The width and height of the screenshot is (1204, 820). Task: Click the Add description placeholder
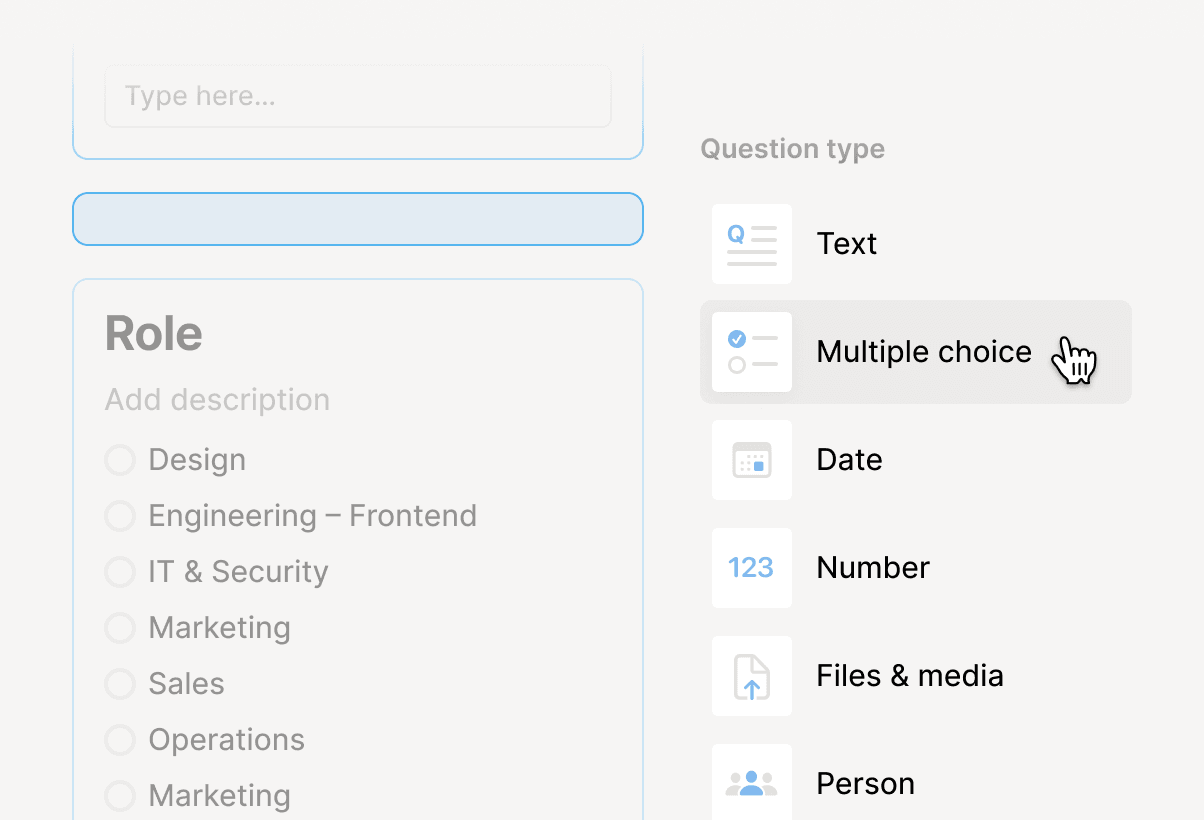pyautogui.click(x=217, y=399)
